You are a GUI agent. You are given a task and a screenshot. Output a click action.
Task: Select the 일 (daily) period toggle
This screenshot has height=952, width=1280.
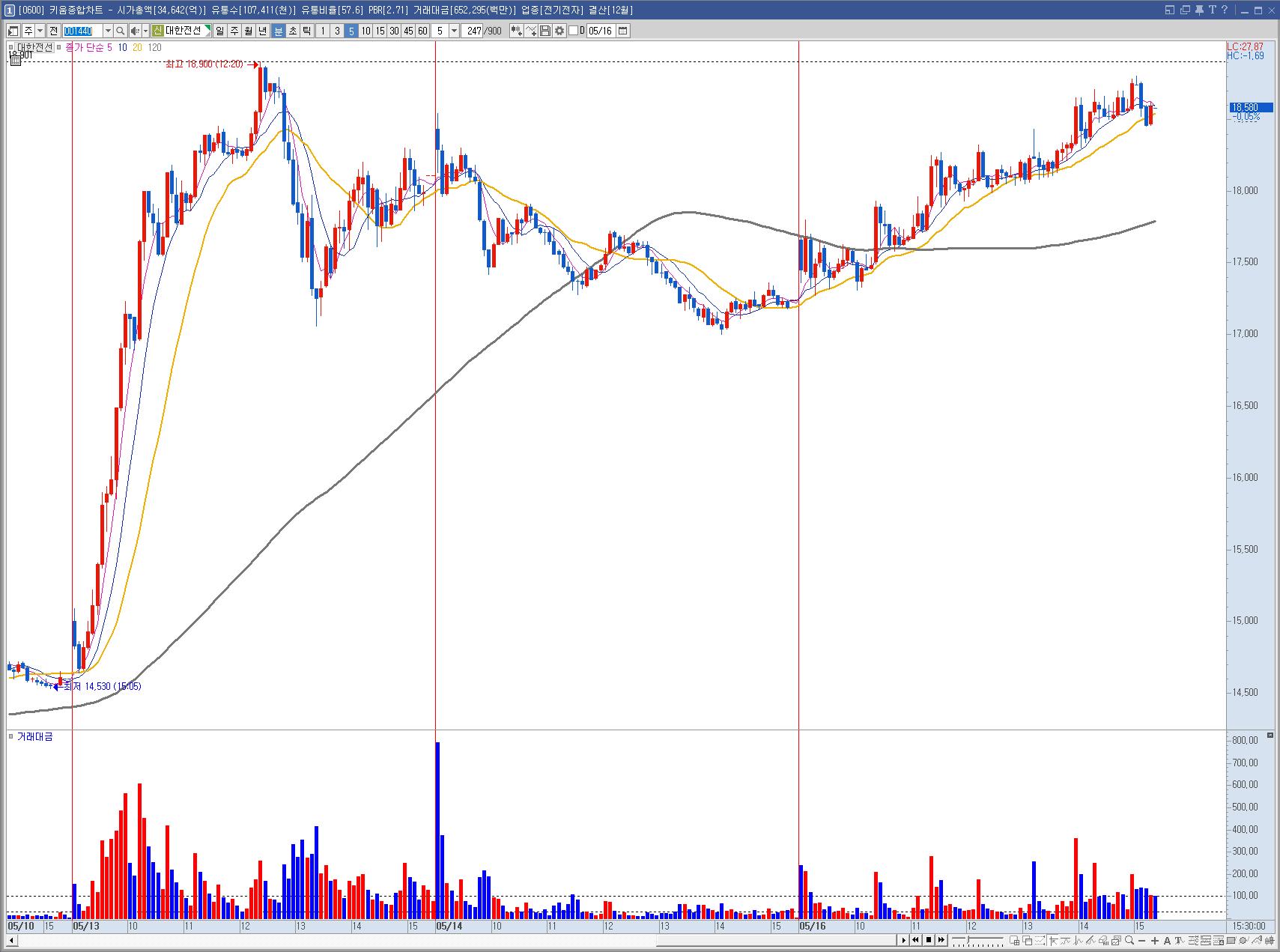click(x=219, y=31)
